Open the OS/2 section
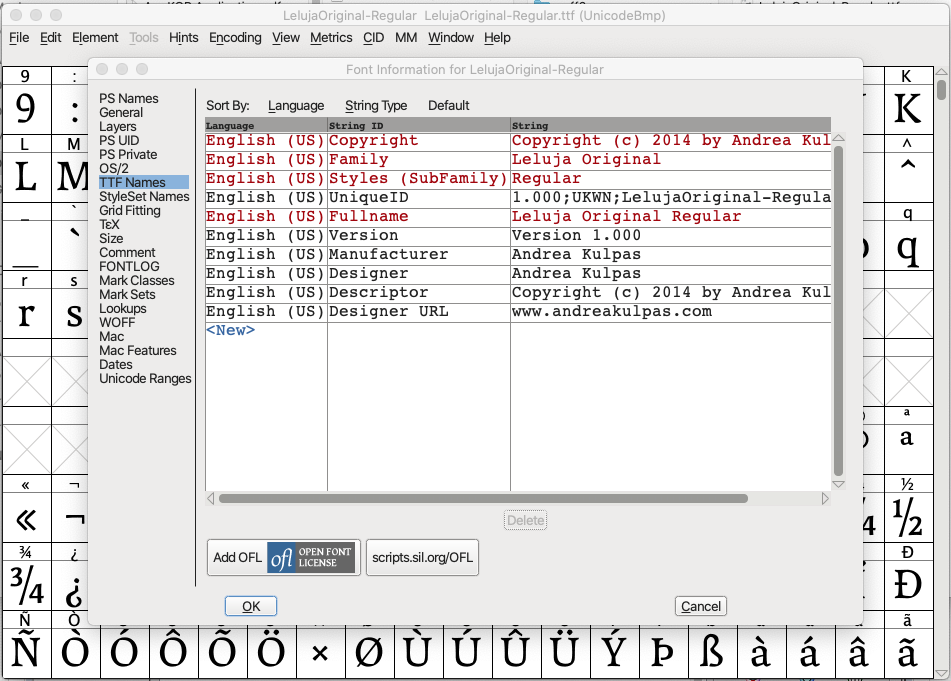Screen dimensions: 951x681 (113, 169)
